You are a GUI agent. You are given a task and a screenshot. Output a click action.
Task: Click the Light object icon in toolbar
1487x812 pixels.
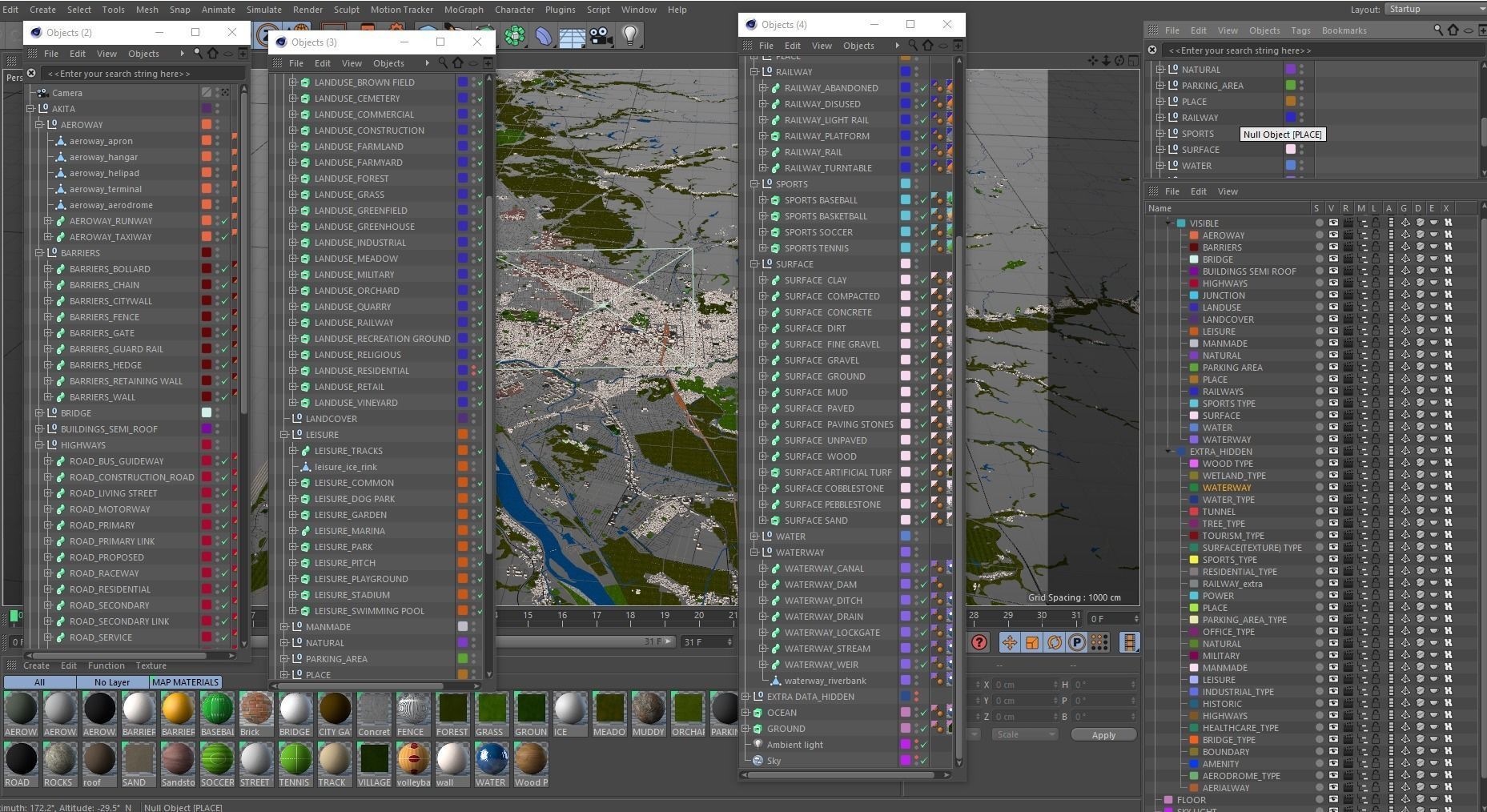coord(630,35)
